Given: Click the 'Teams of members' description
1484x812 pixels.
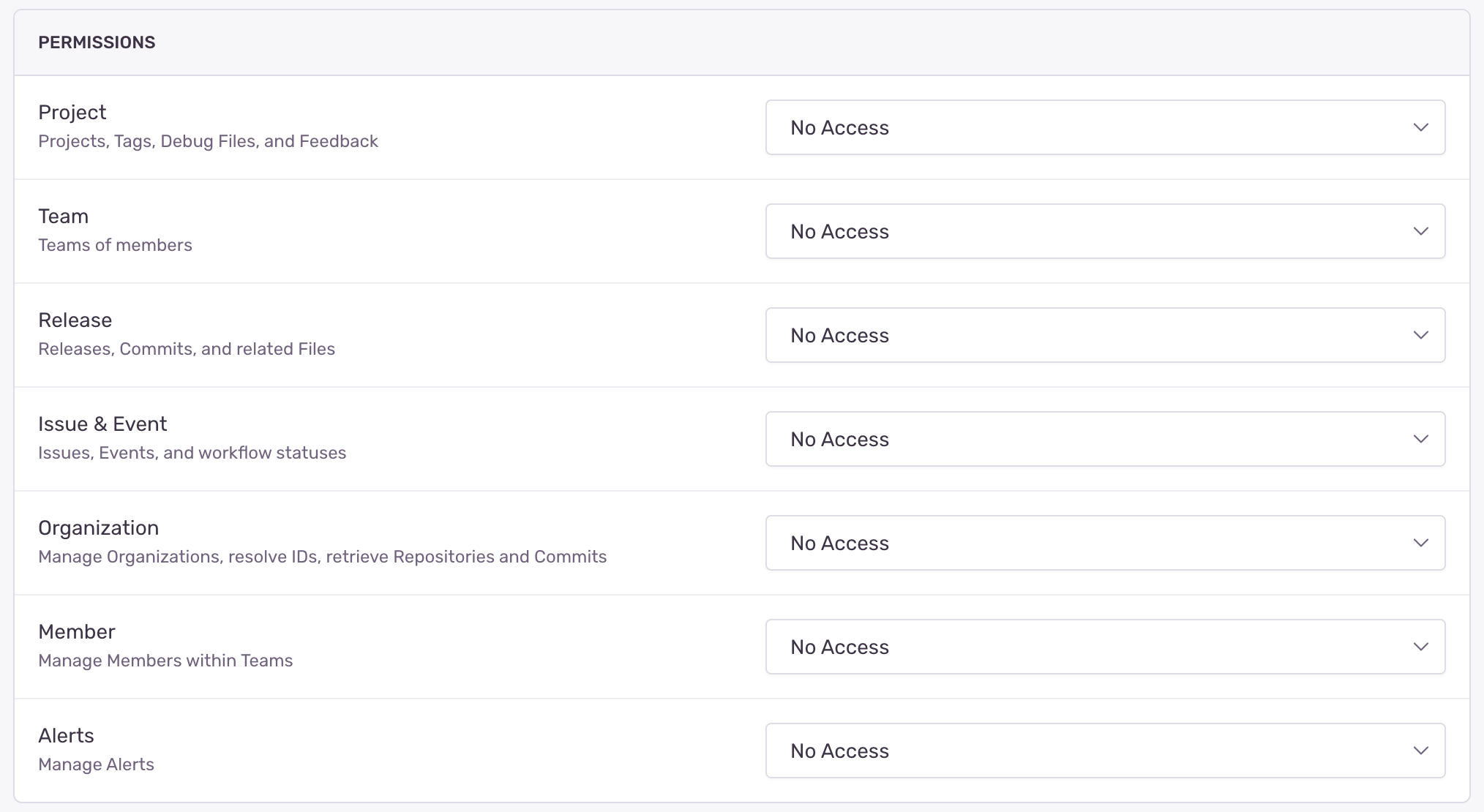Looking at the screenshot, I should tap(115, 245).
